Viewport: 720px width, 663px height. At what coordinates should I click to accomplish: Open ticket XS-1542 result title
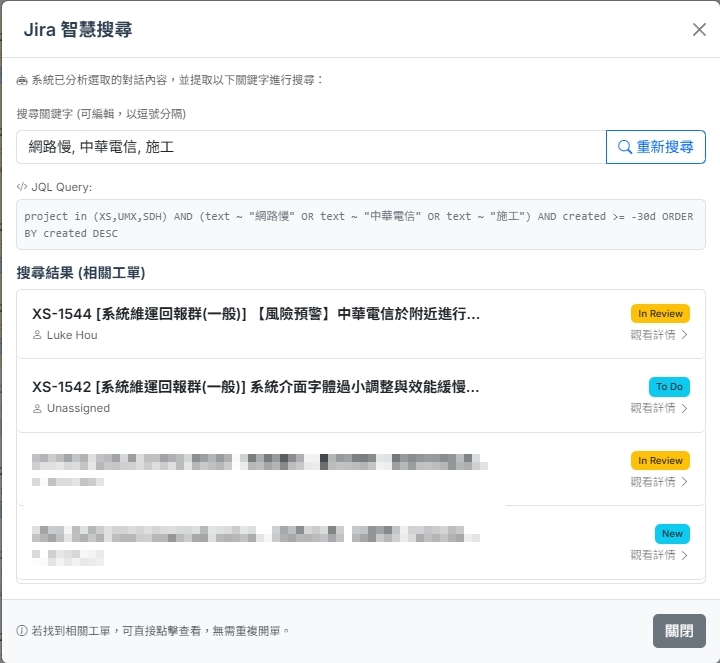point(255,387)
